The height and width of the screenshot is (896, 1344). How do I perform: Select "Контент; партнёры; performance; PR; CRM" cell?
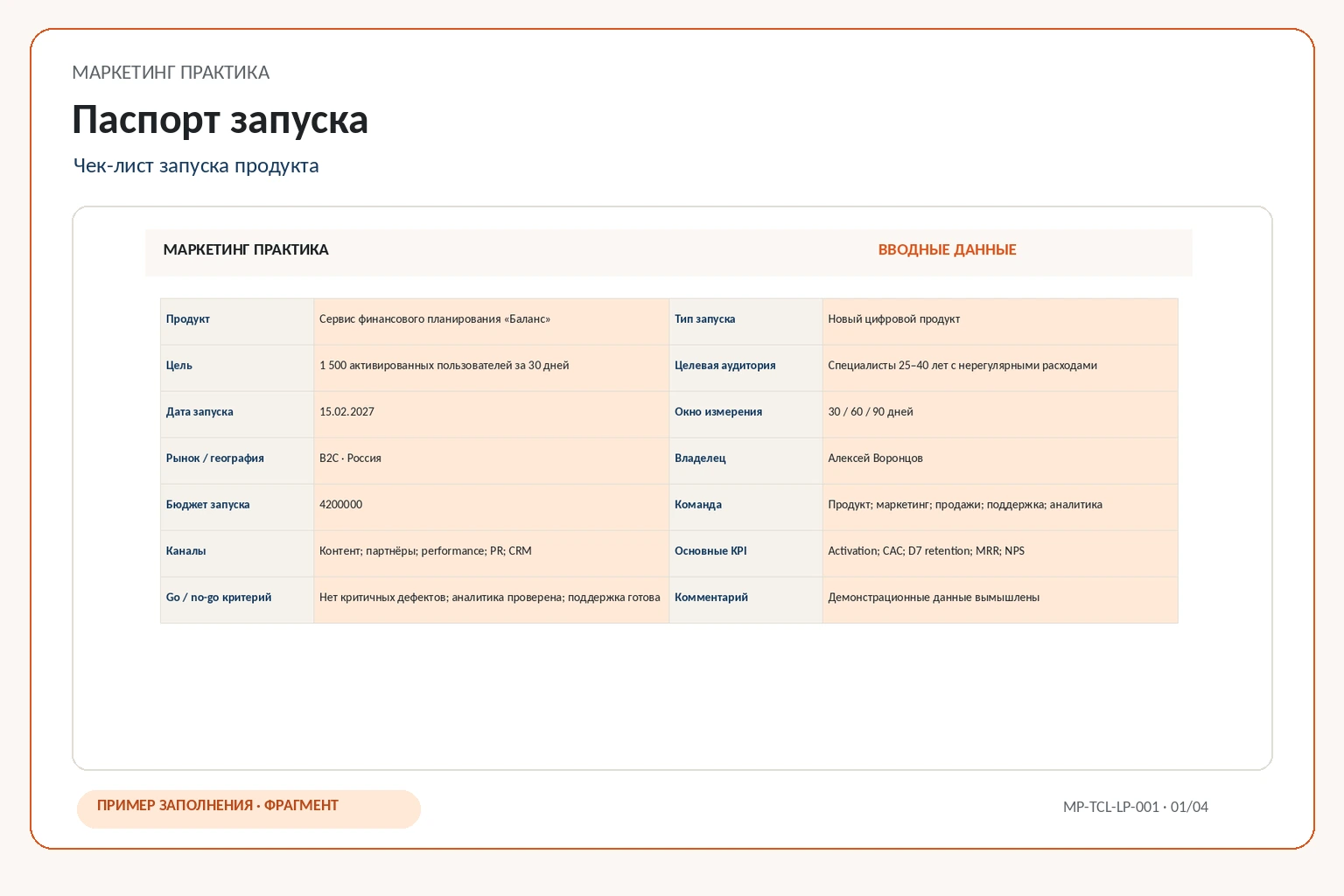point(492,553)
